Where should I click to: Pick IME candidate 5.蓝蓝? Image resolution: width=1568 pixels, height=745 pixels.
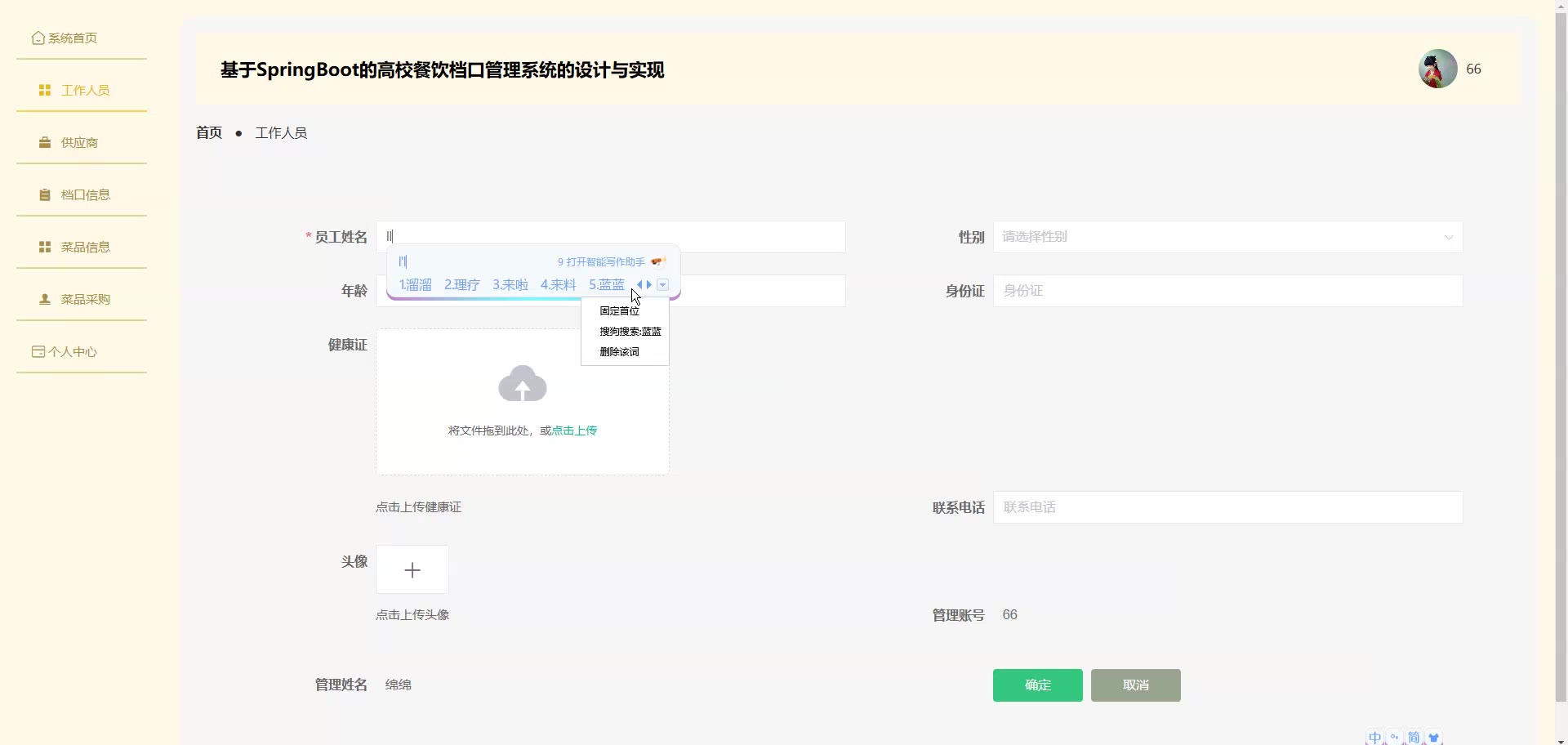[607, 285]
